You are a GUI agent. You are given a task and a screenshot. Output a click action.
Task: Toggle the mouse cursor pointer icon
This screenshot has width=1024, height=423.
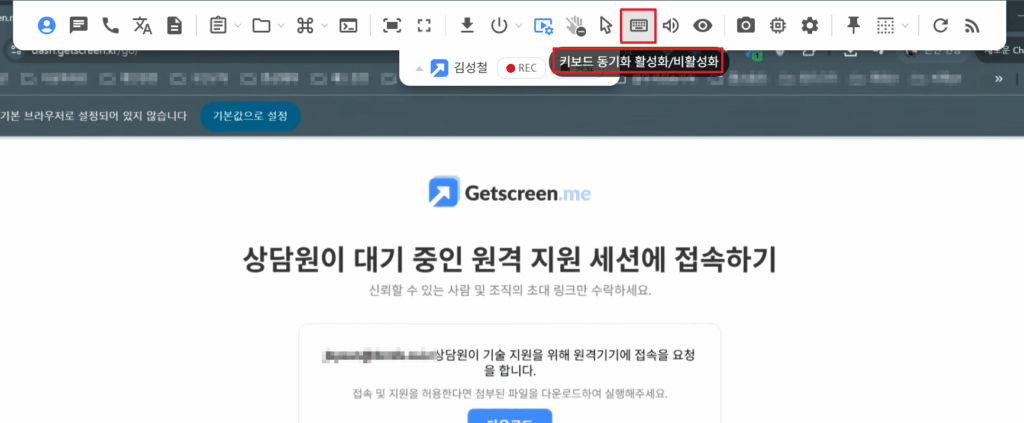[606, 25]
